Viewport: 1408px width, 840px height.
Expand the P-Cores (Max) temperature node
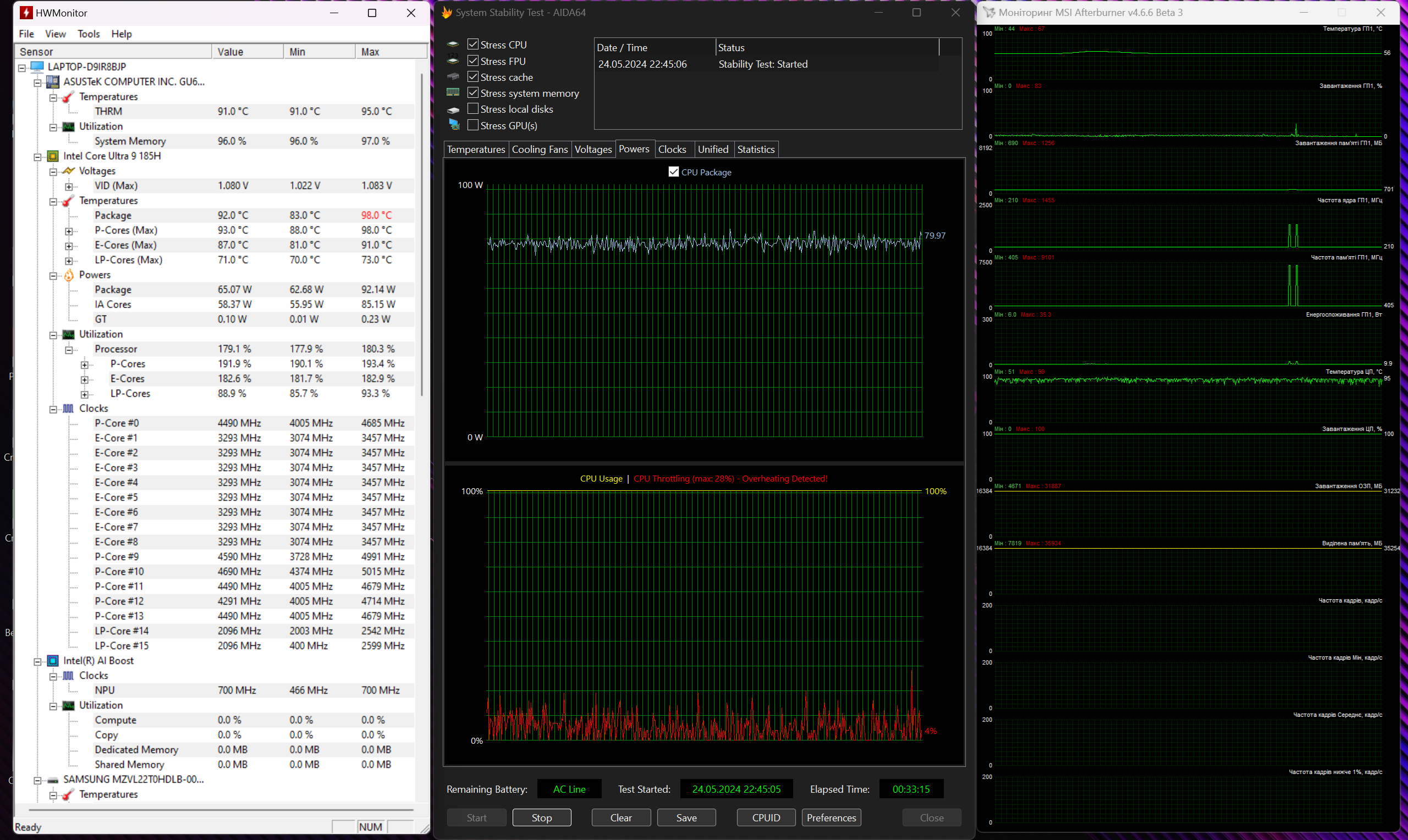[69, 231]
